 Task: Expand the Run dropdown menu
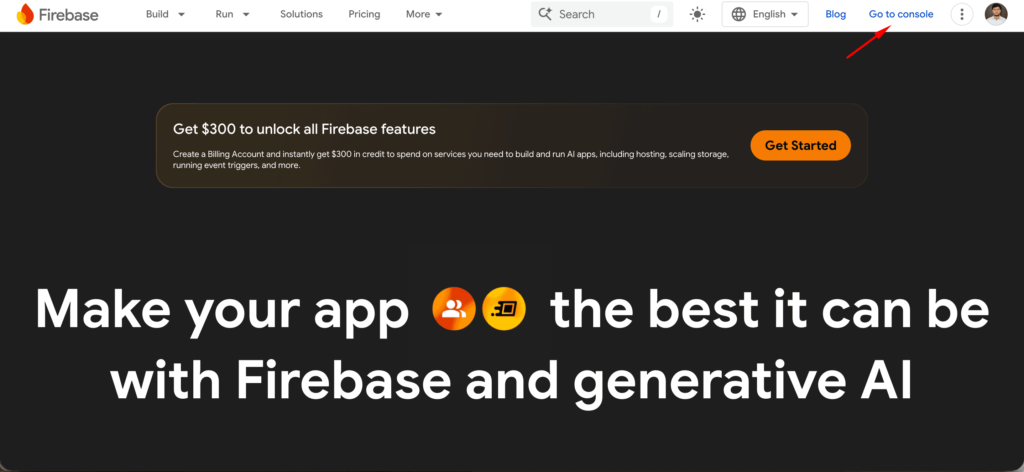click(232, 14)
